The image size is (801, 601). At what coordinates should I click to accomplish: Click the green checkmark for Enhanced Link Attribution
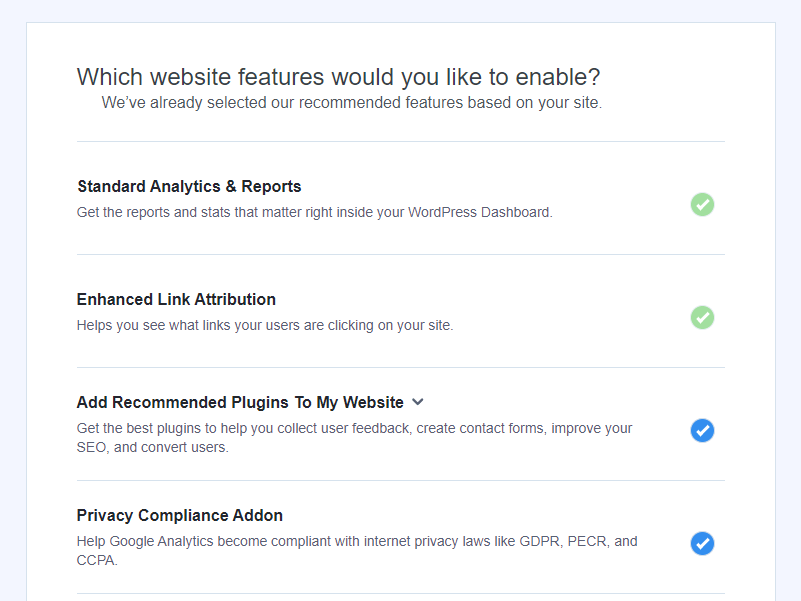pos(702,317)
